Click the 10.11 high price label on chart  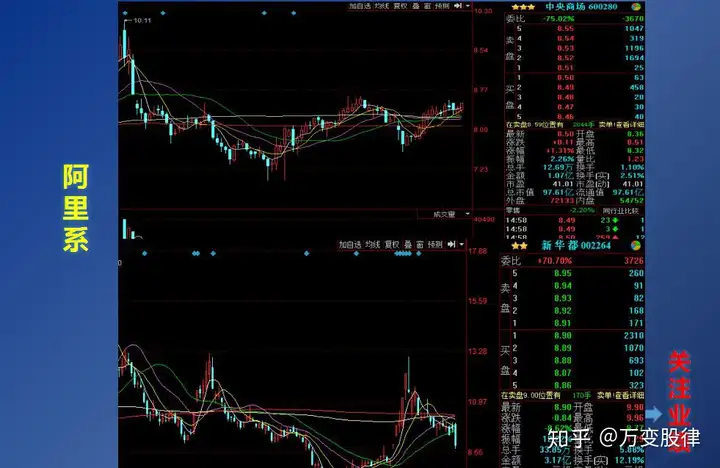[x=142, y=21]
